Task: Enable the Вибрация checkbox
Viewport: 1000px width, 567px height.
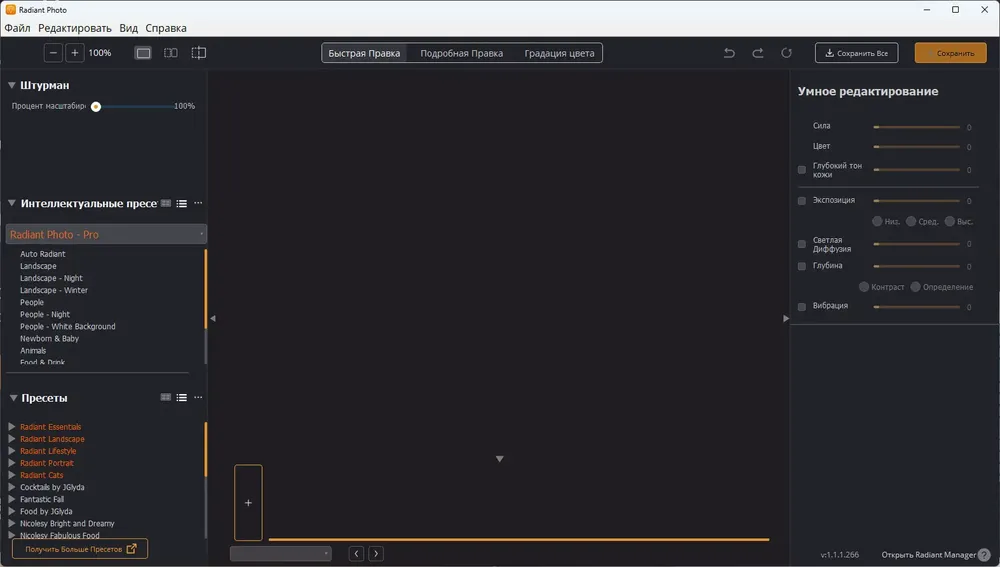Action: pos(802,307)
